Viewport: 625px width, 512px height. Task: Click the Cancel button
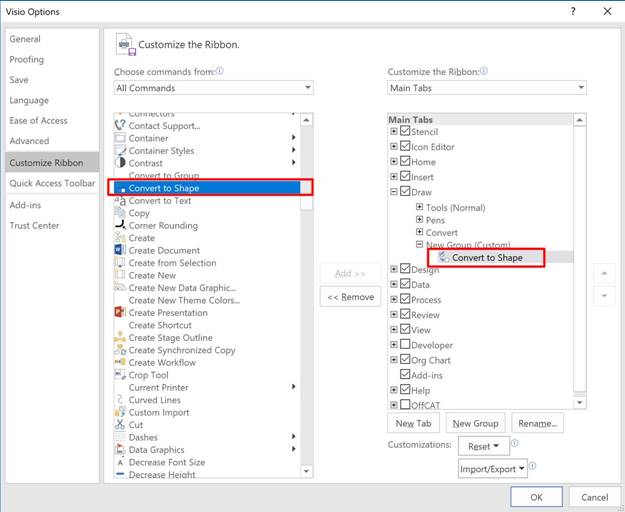595,497
